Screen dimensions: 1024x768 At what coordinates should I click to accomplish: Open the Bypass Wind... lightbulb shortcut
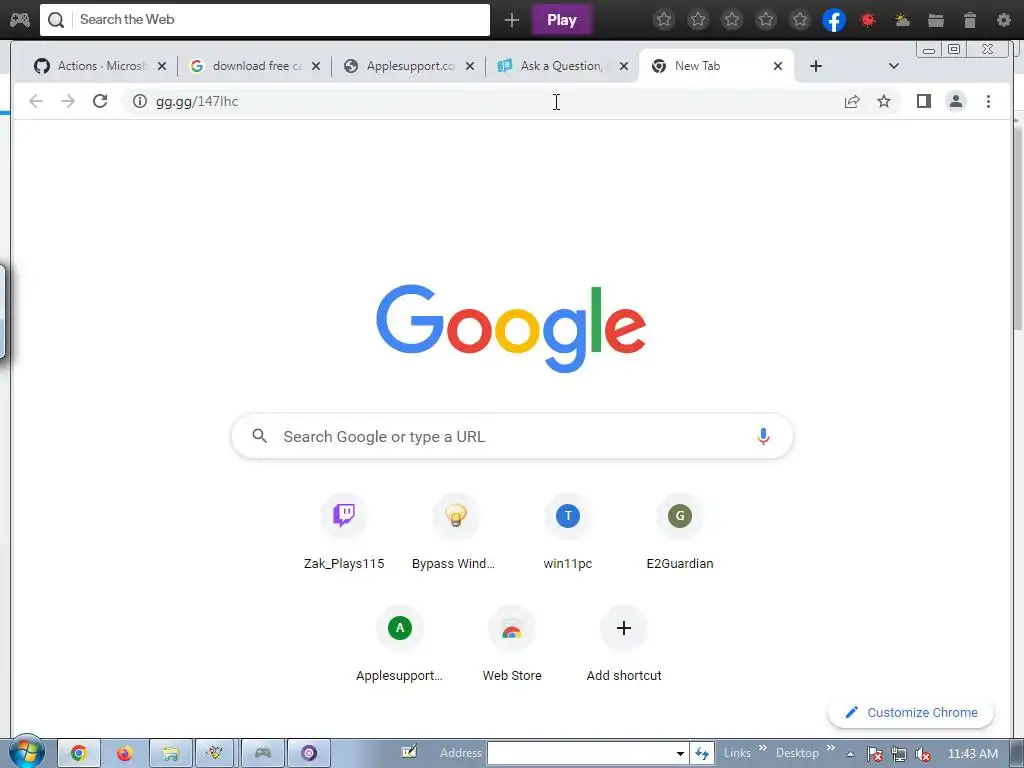[456, 534]
